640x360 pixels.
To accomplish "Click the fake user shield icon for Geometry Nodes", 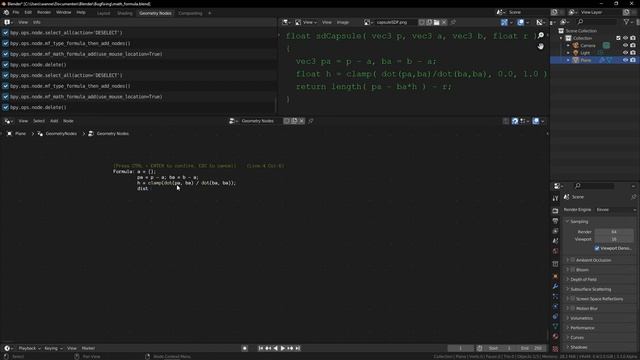I will tap(287, 121).
